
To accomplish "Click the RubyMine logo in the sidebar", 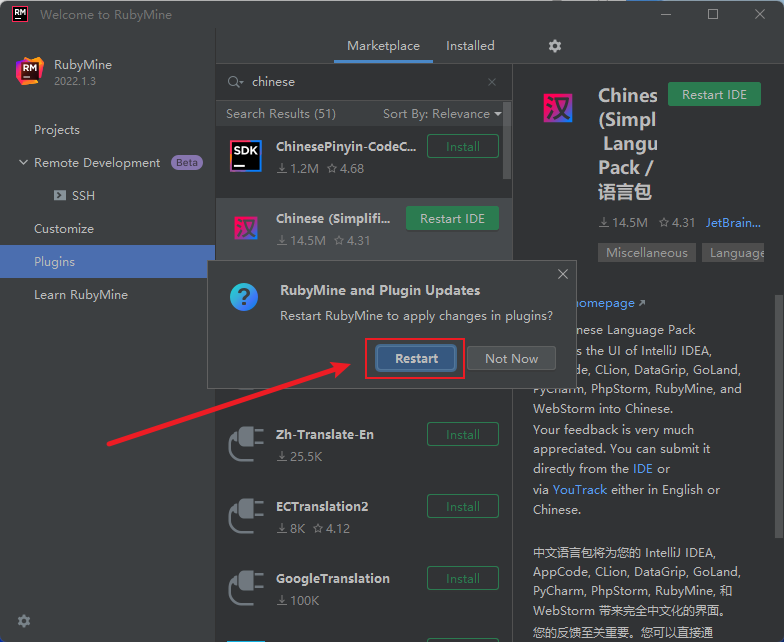I will click(x=30, y=72).
